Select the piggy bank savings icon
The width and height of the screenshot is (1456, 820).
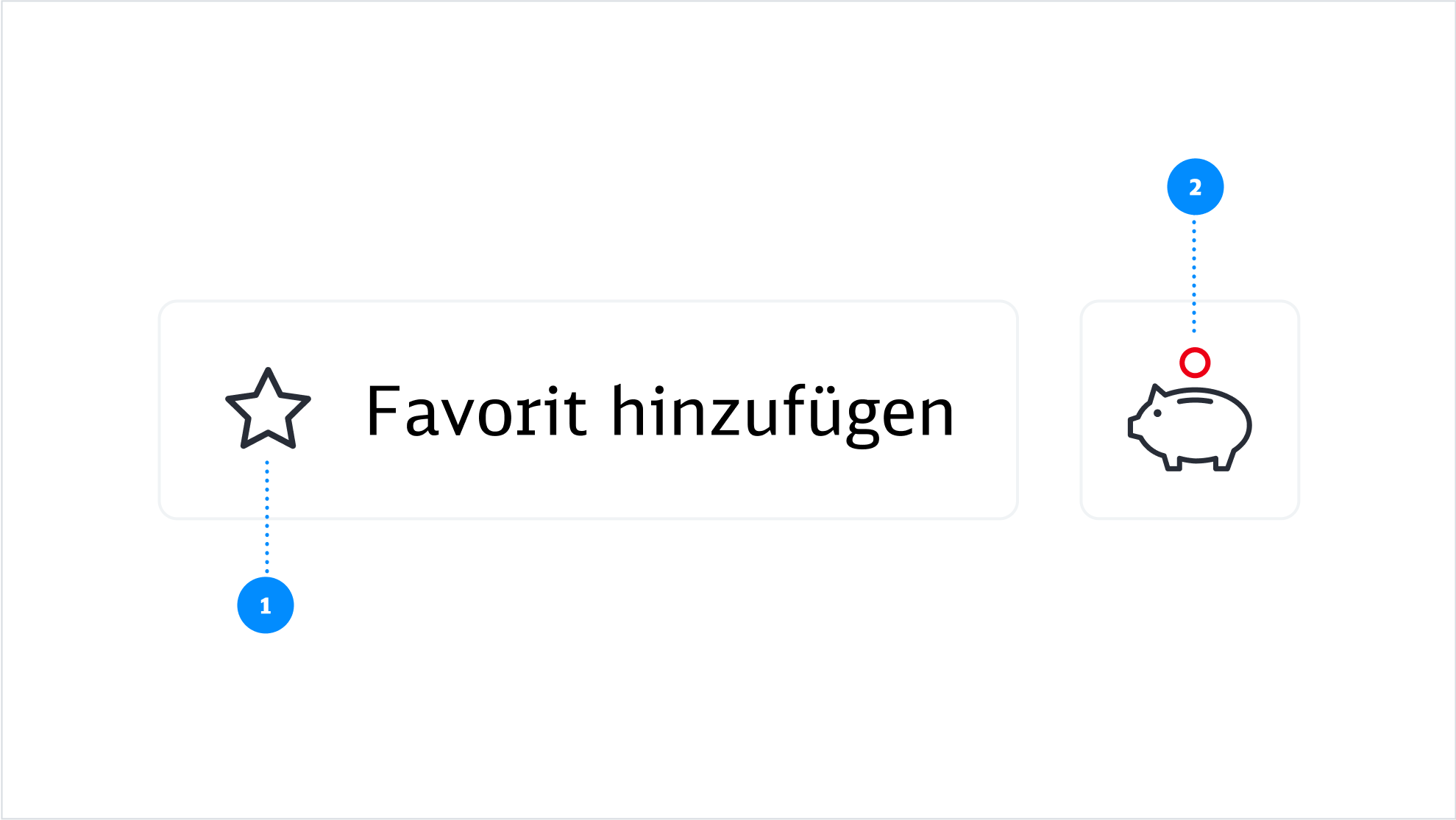pos(1190,427)
